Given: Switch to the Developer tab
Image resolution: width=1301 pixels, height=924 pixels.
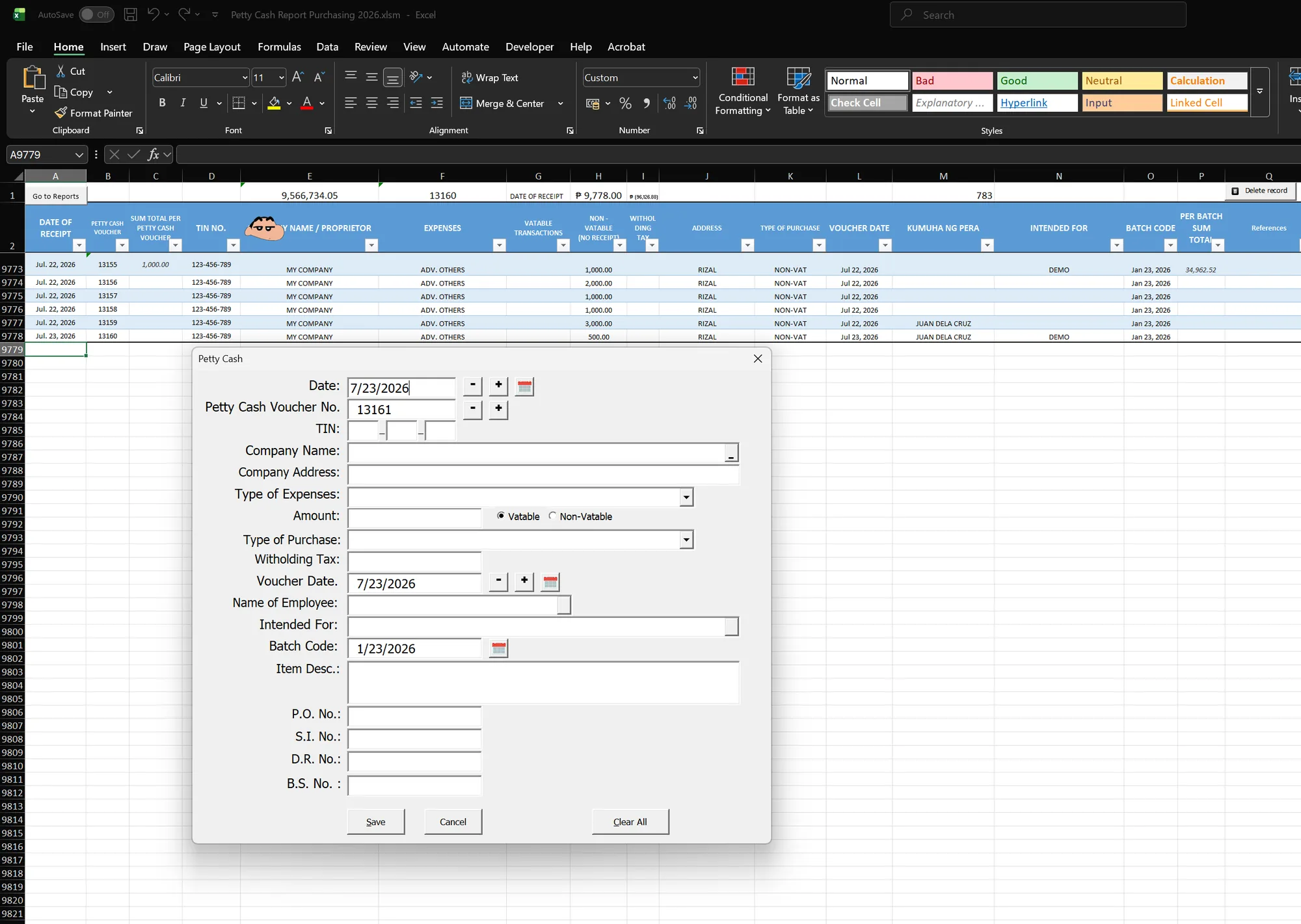Looking at the screenshot, I should coord(530,47).
